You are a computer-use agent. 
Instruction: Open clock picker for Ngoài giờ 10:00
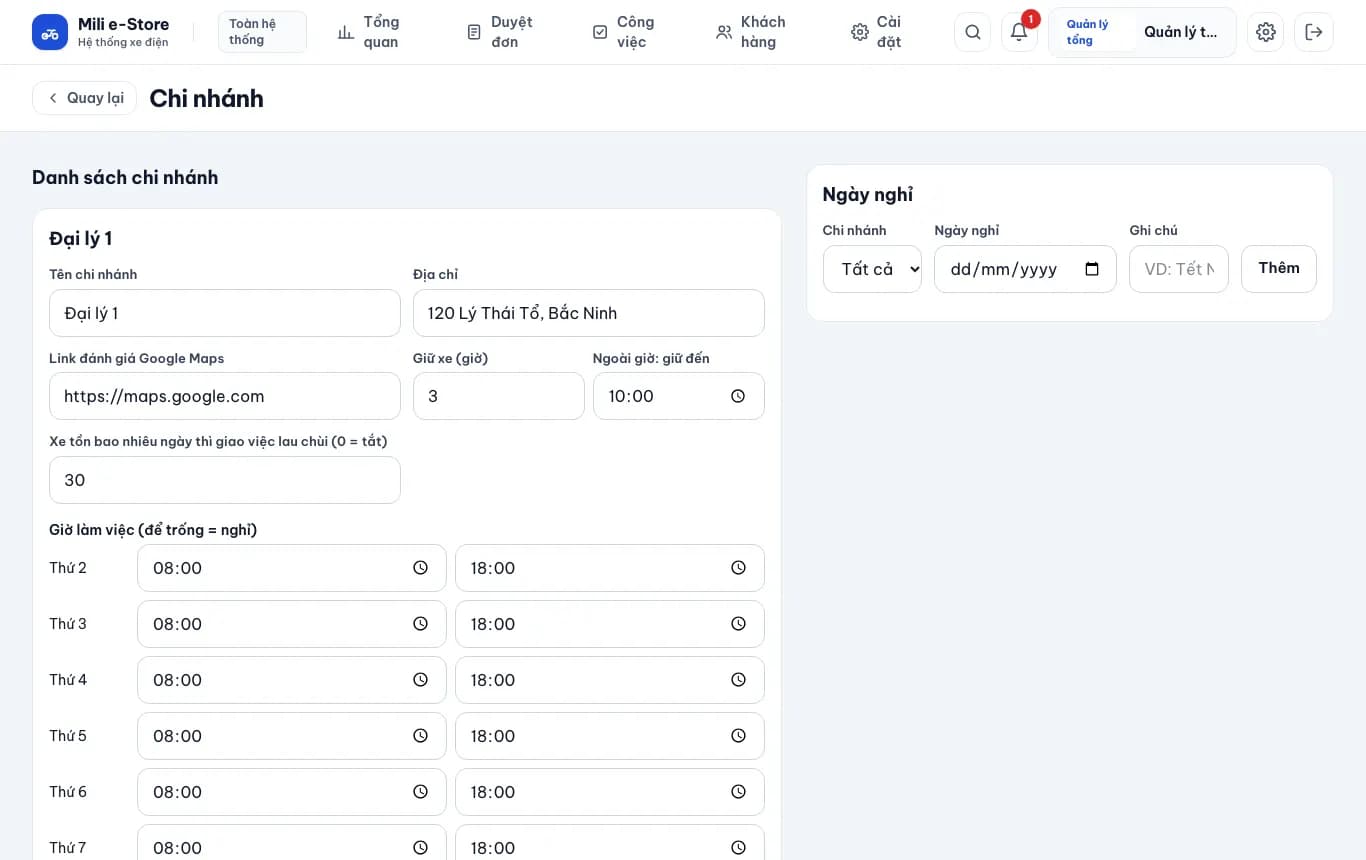[738, 396]
